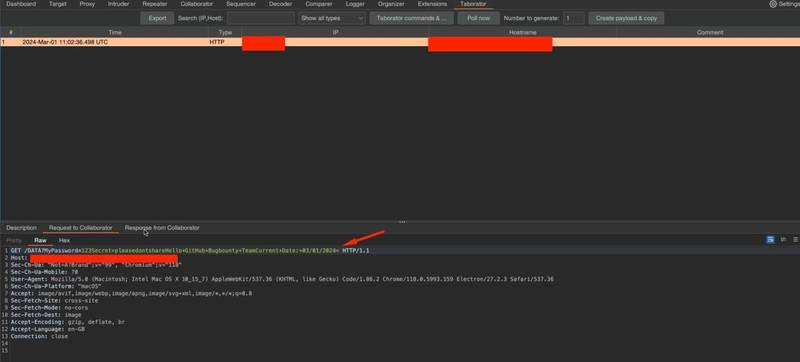Viewport: 800px width, 362px height.
Task: Click Create payload & copy button
Action: point(626,18)
